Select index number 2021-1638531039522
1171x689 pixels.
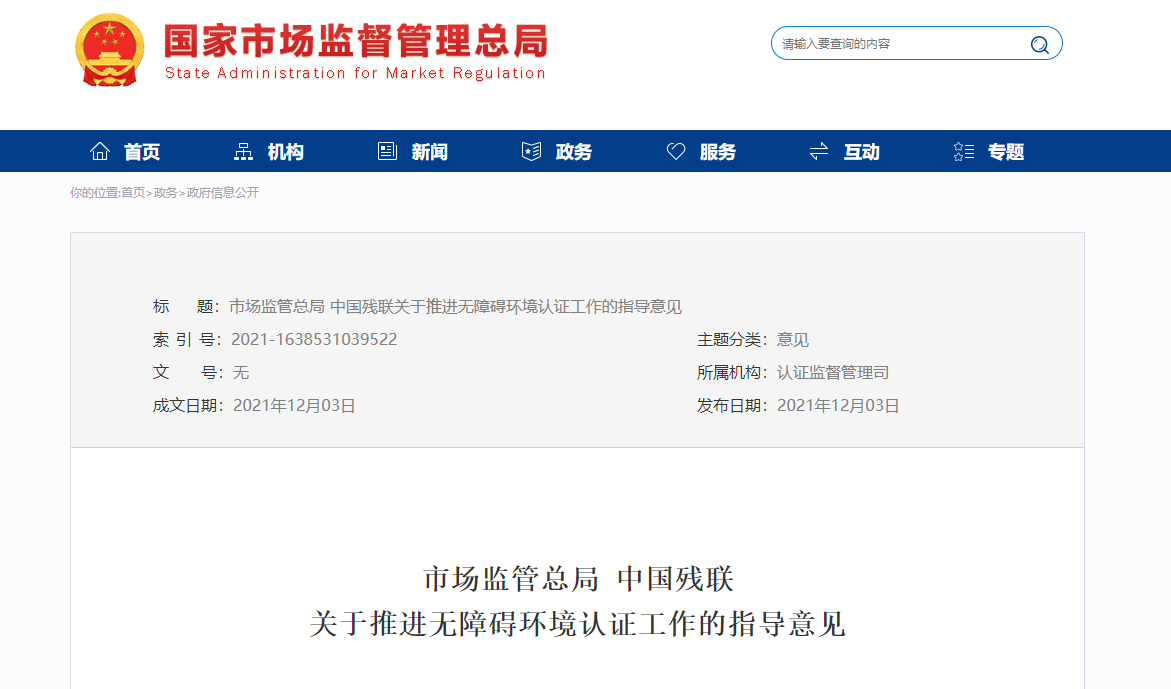click(x=314, y=340)
